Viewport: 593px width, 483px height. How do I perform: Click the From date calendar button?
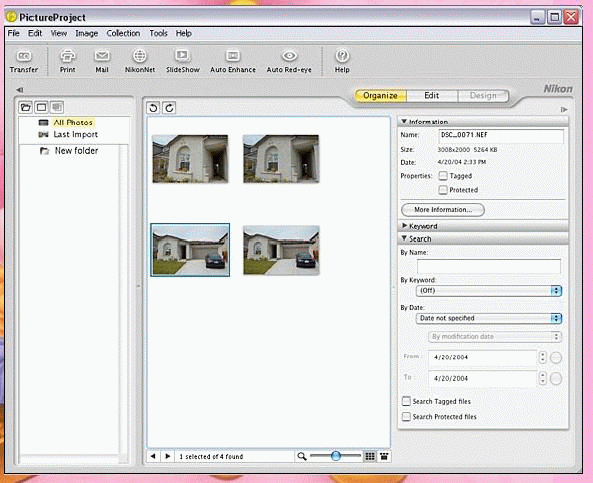pos(556,357)
